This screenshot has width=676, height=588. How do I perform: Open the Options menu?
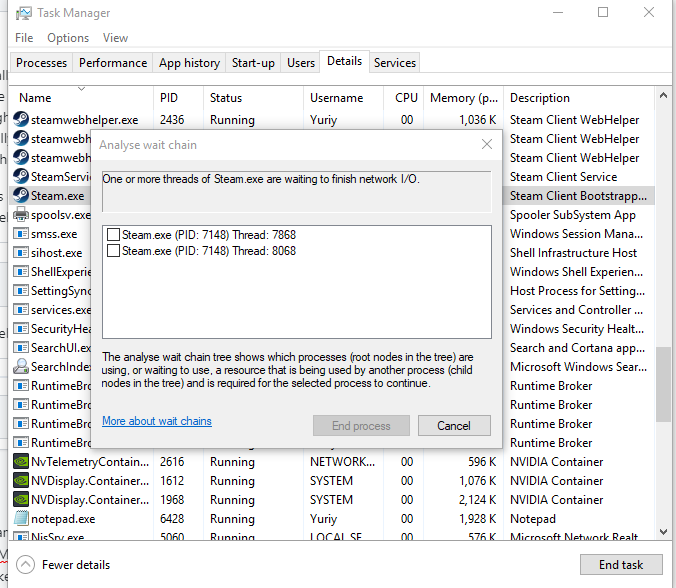click(x=68, y=38)
